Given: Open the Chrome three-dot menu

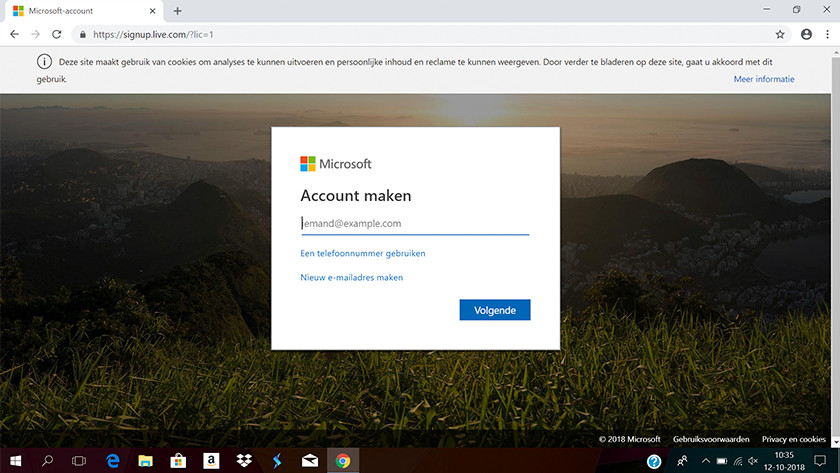Looking at the screenshot, I should click(828, 34).
